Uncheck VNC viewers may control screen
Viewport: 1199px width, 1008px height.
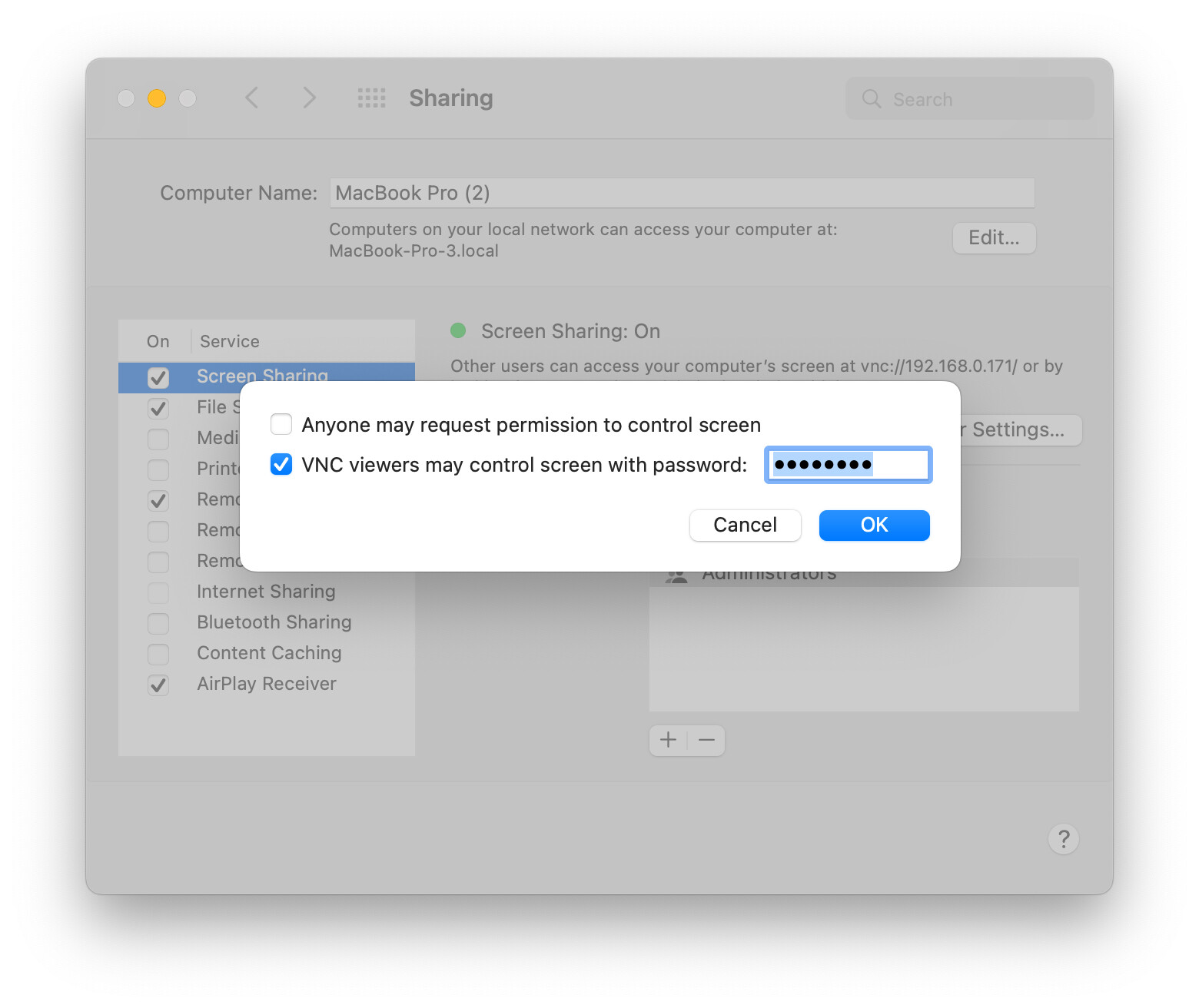pos(281,464)
